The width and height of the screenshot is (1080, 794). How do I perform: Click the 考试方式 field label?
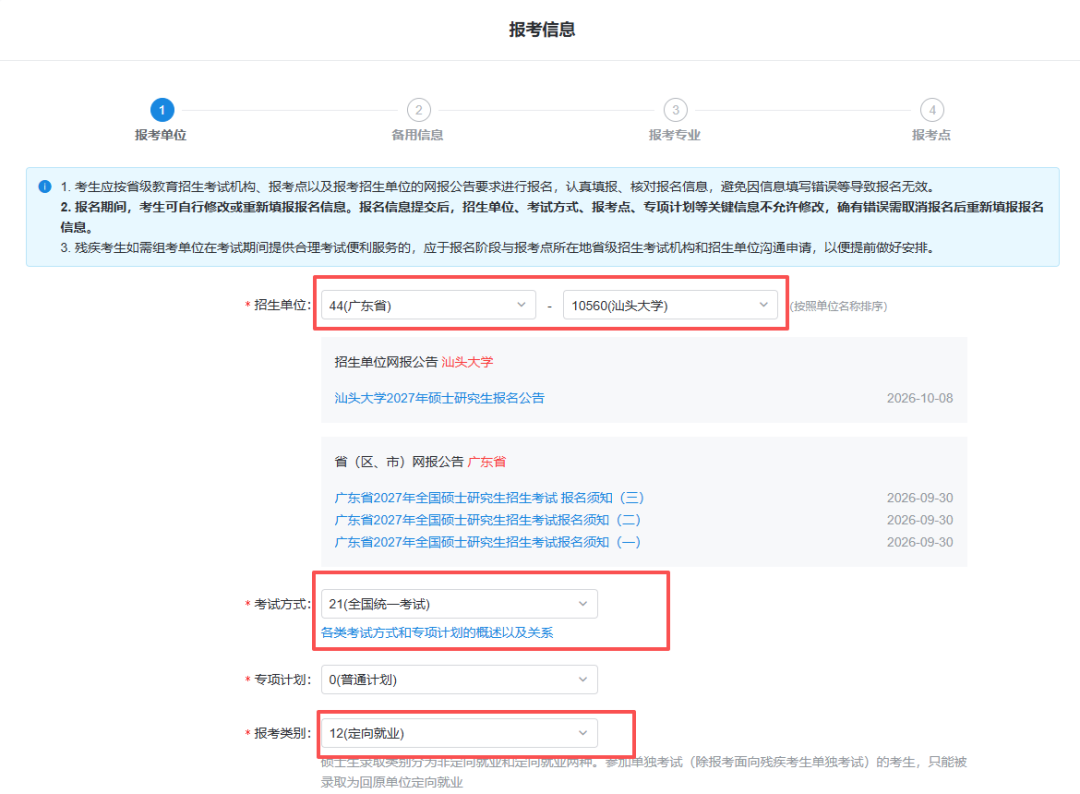coord(282,605)
